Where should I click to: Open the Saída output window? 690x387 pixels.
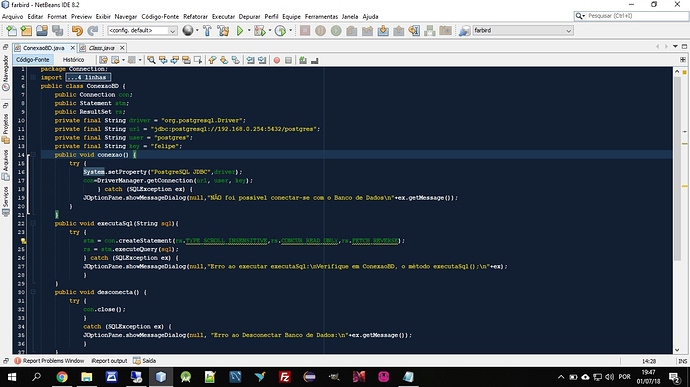(145, 361)
